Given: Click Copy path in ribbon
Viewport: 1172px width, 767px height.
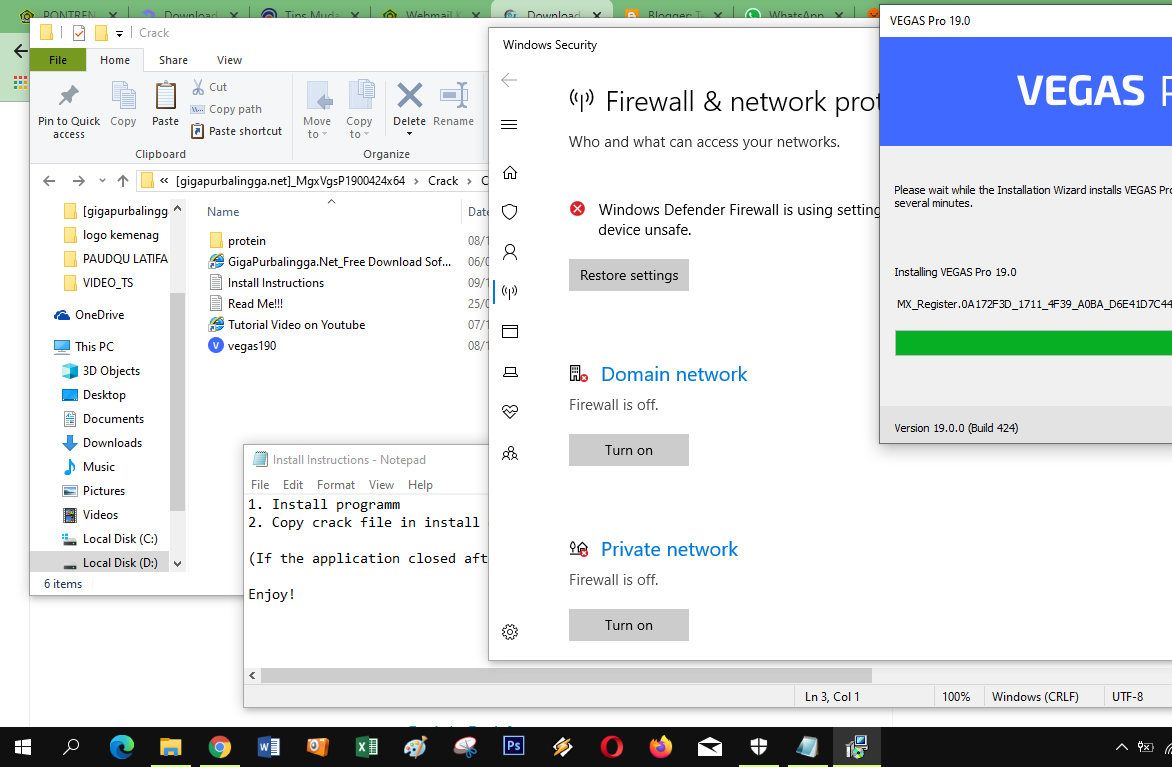Looking at the screenshot, I should 226,109.
